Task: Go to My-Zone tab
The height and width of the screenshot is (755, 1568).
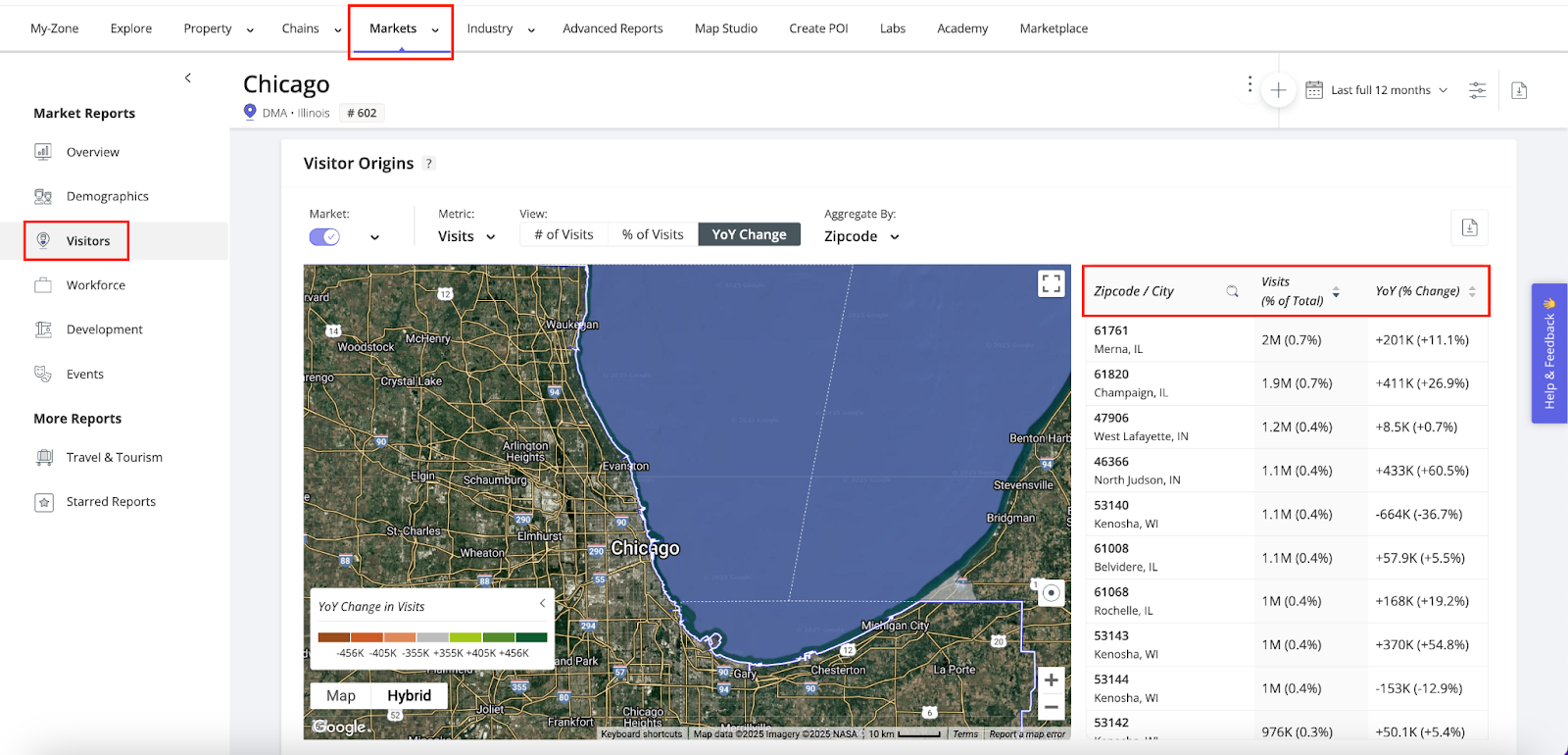Action: (x=54, y=28)
